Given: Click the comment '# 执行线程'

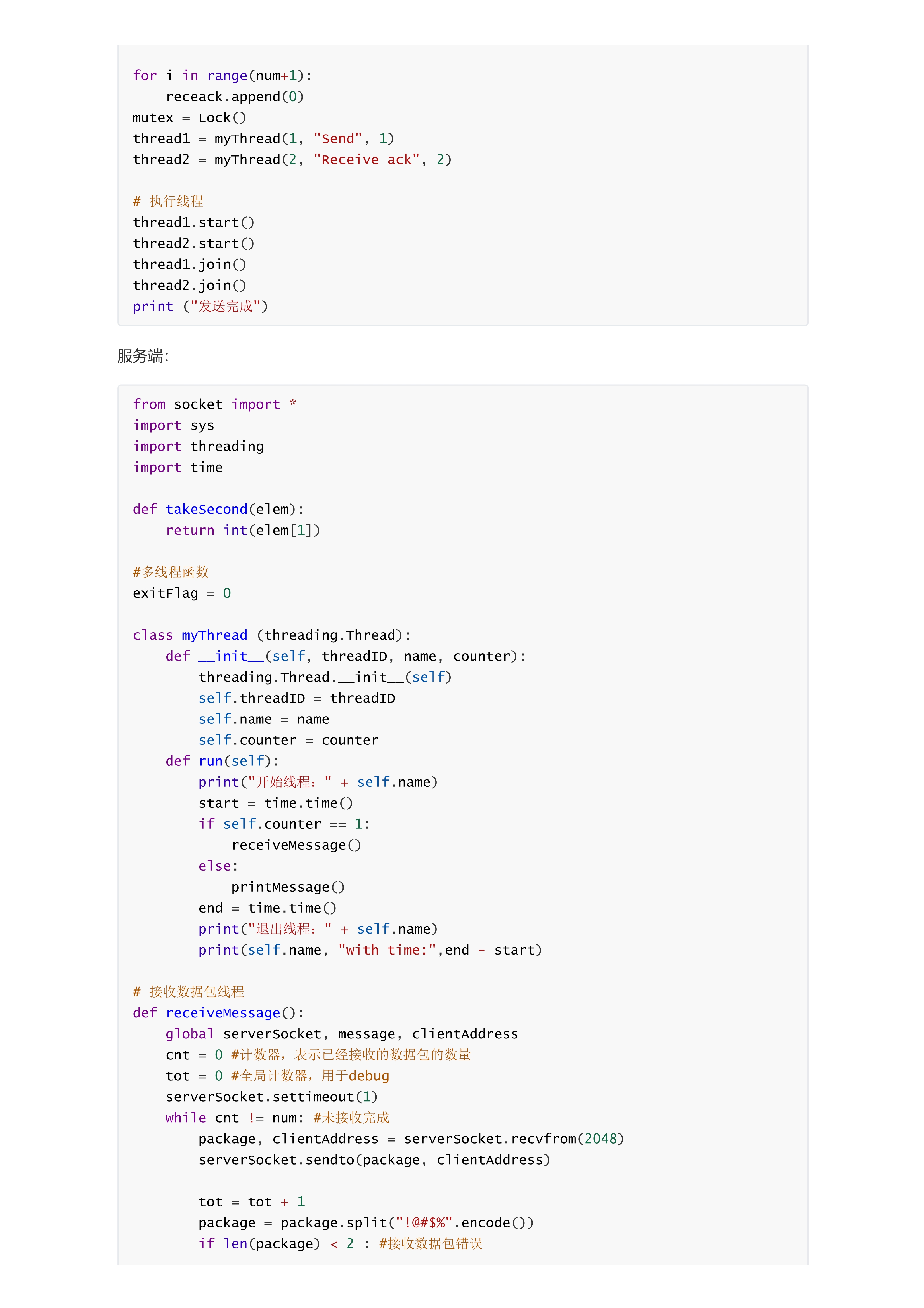Looking at the screenshot, I should point(168,202).
